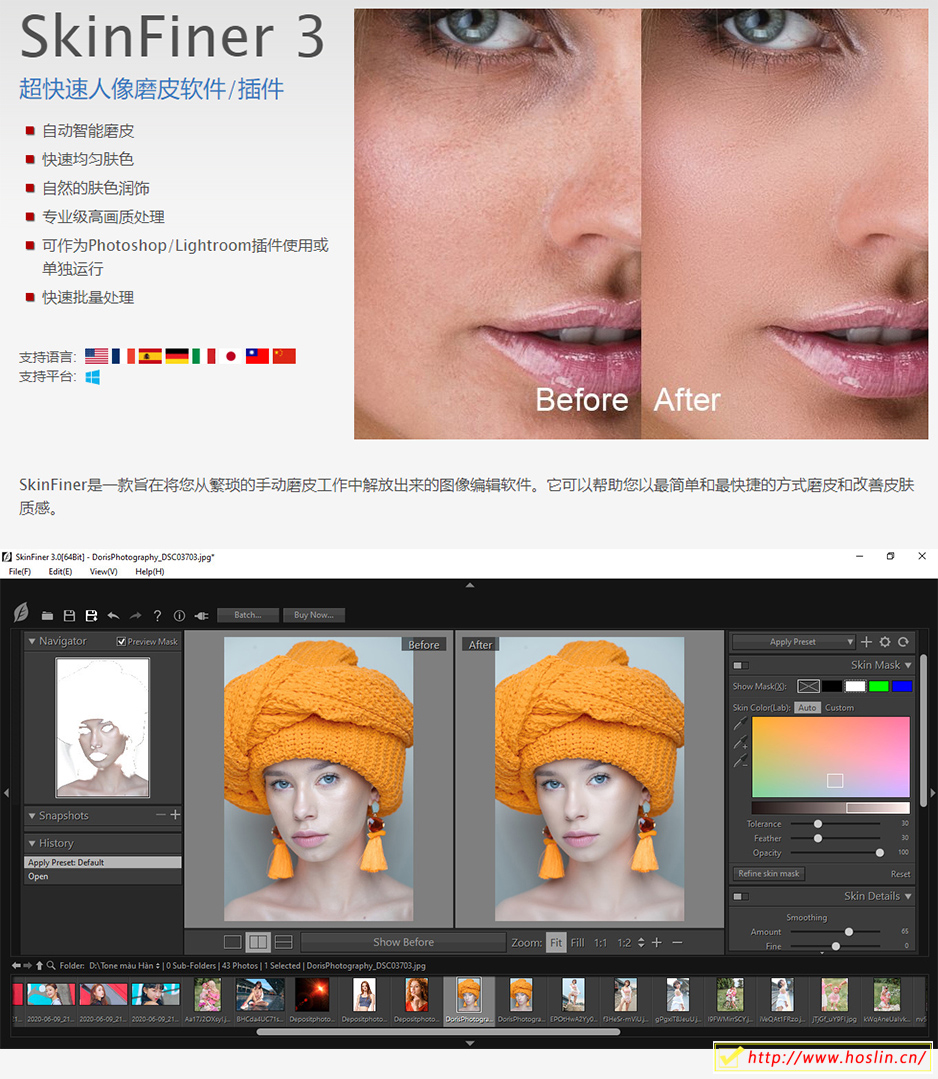
Task: Remove a snapshot with the minus icon
Action: 160,815
